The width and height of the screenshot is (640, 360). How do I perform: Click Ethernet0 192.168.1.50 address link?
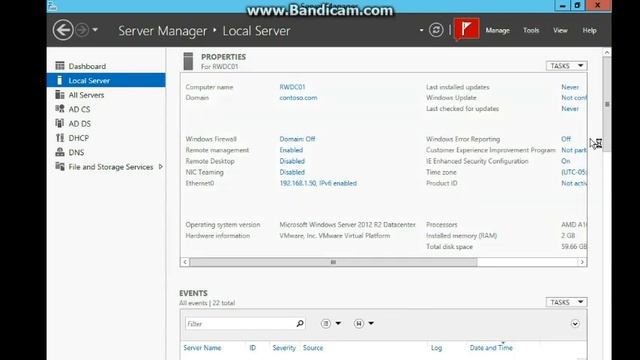pos(318,183)
